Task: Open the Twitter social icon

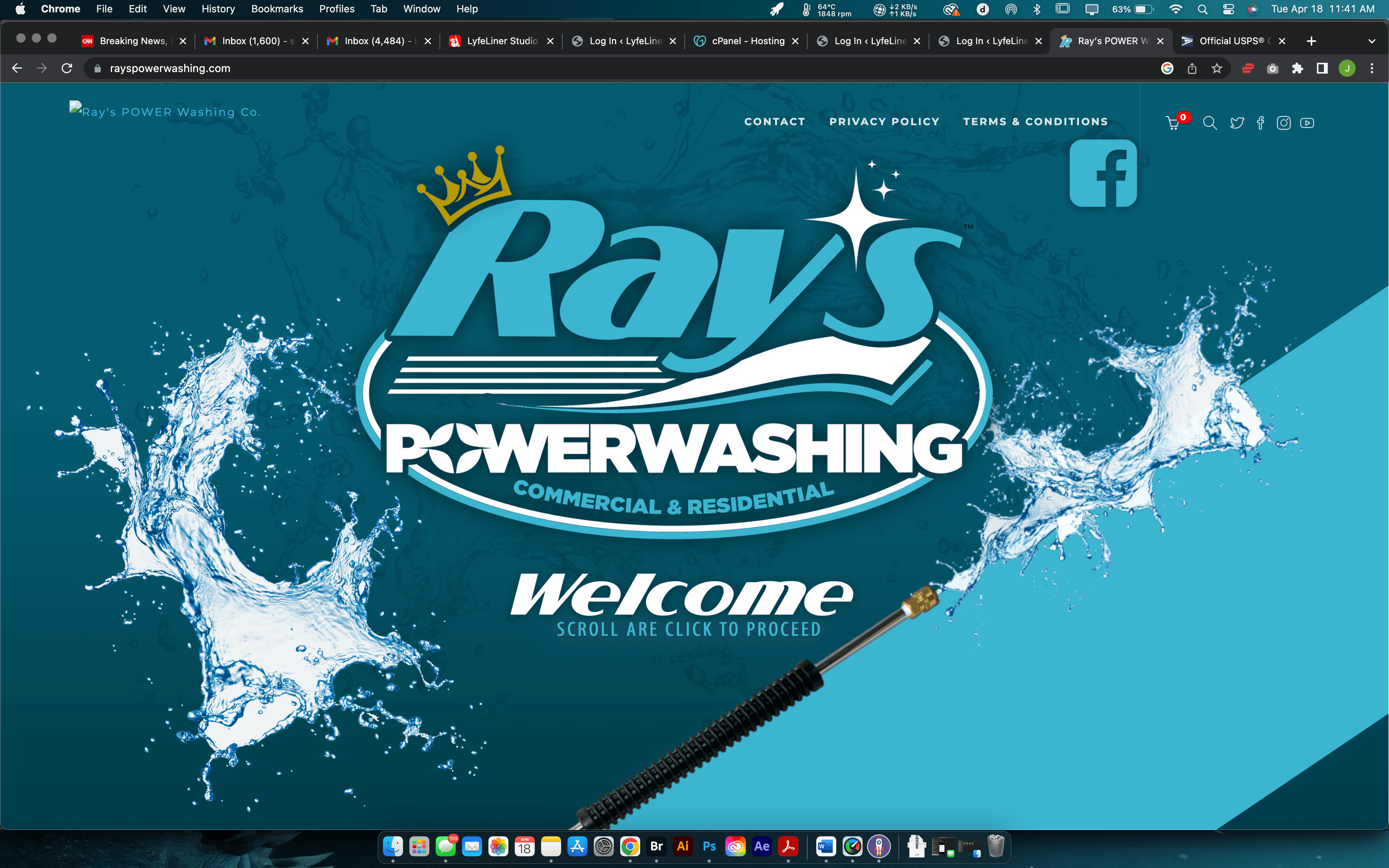Action: (x=1237, y=123)
